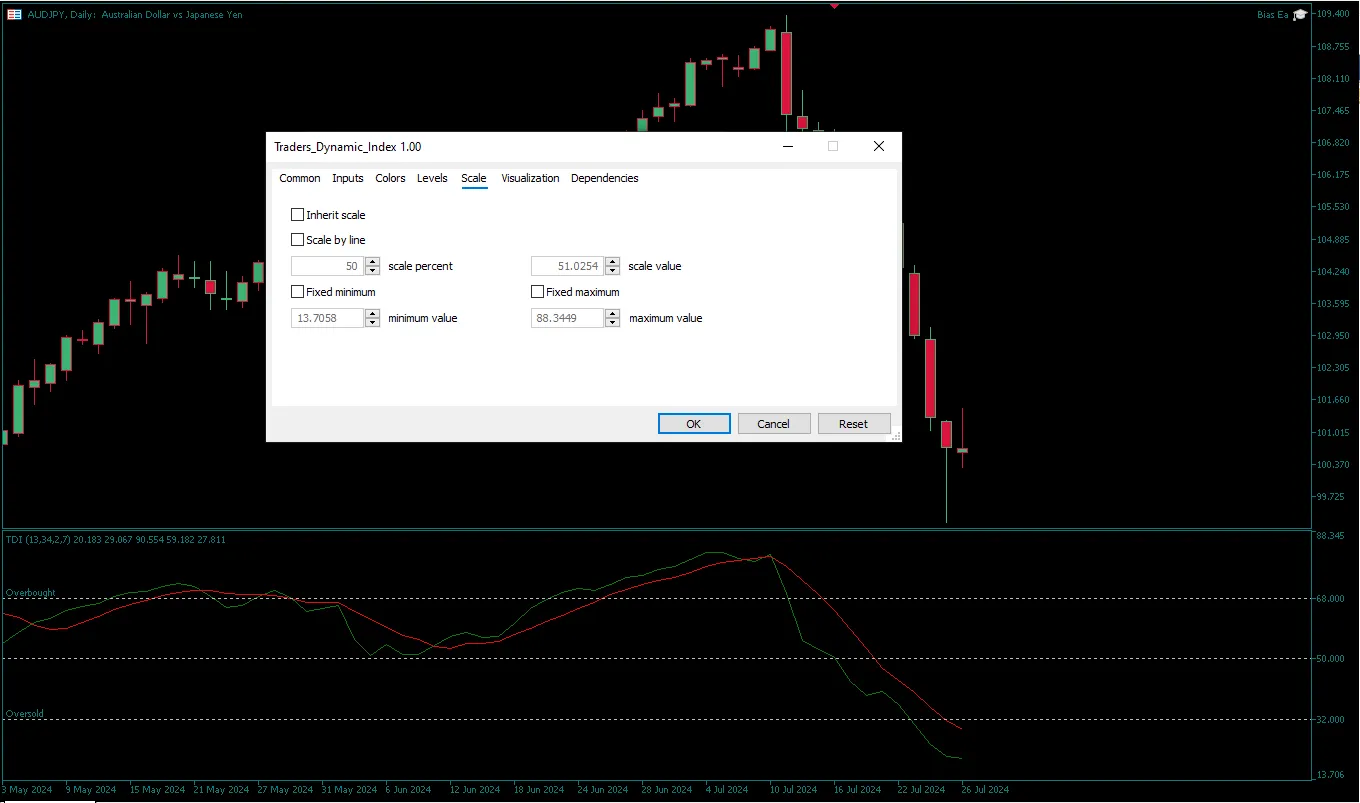Click the minimum value input field
Viewport: 1360px width, 803px height.
[327, 318]
